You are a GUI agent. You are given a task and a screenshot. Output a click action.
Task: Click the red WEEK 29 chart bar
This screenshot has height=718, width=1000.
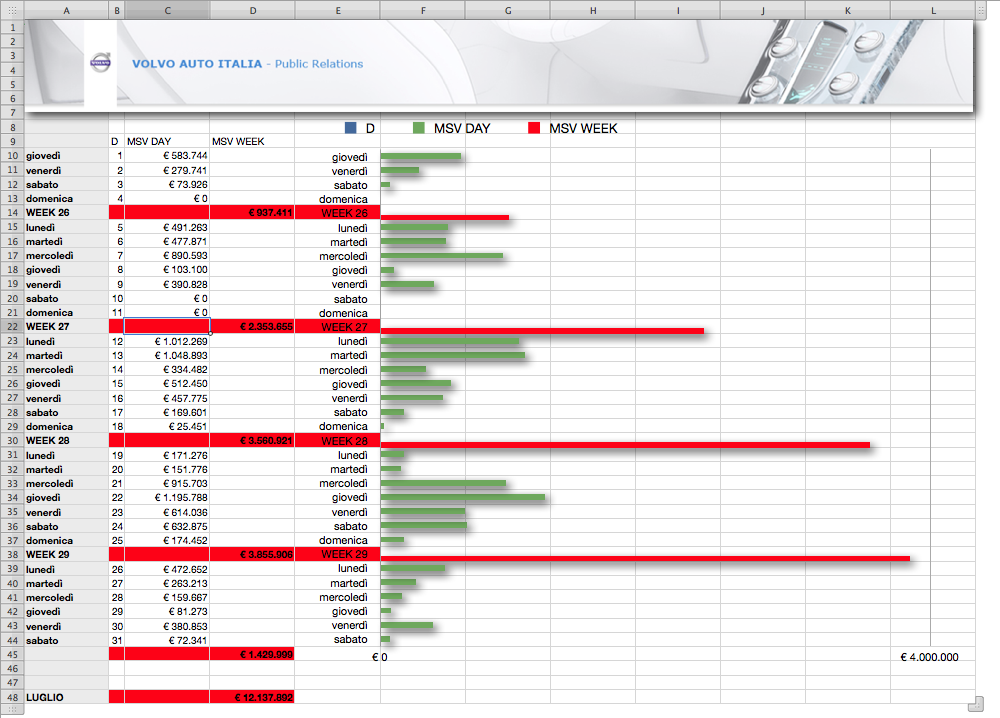point(645,558)
